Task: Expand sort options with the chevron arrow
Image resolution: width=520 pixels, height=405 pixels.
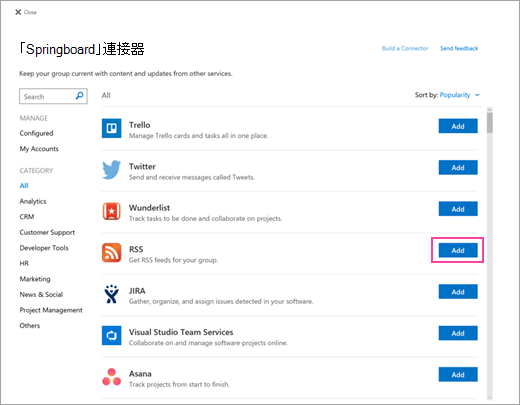Action: pyautogui.click(x=477, y=95)
